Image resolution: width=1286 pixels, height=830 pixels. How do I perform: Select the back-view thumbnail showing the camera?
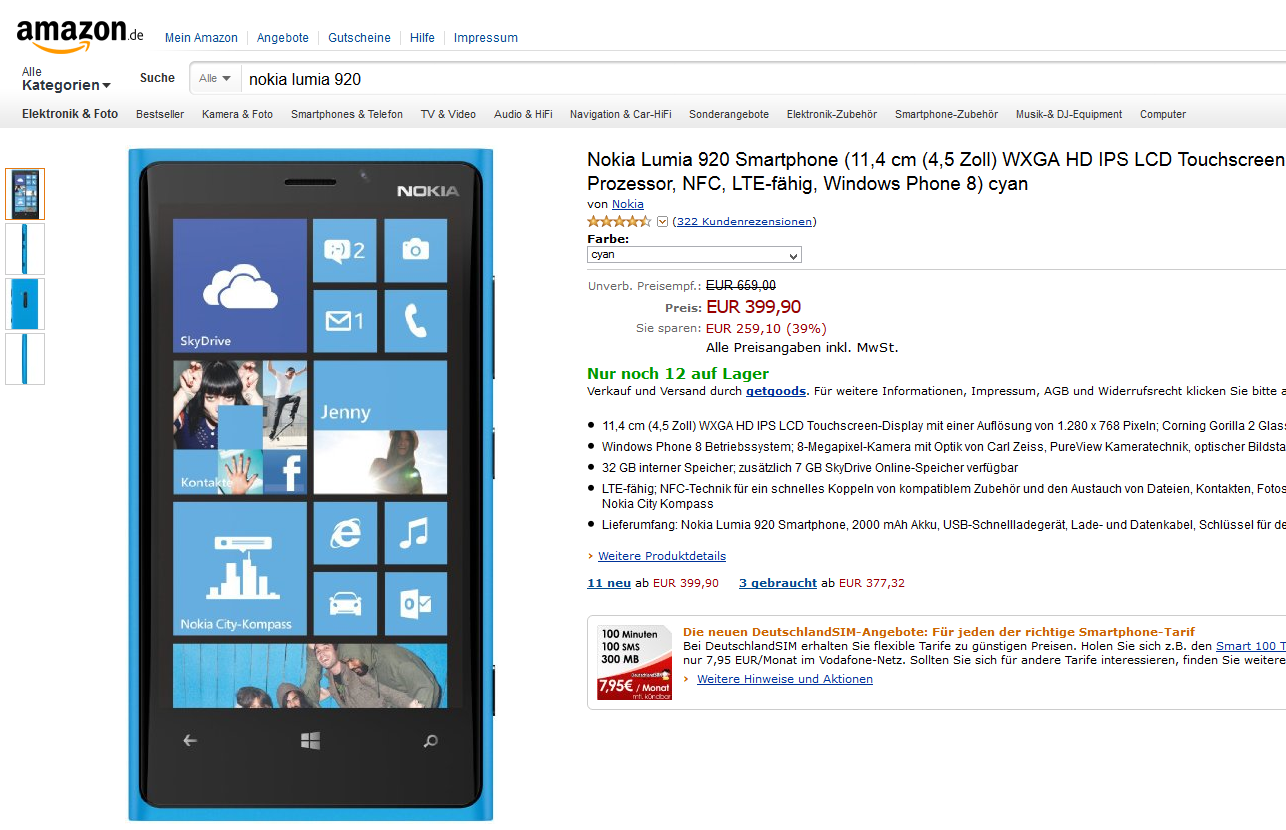25,304
